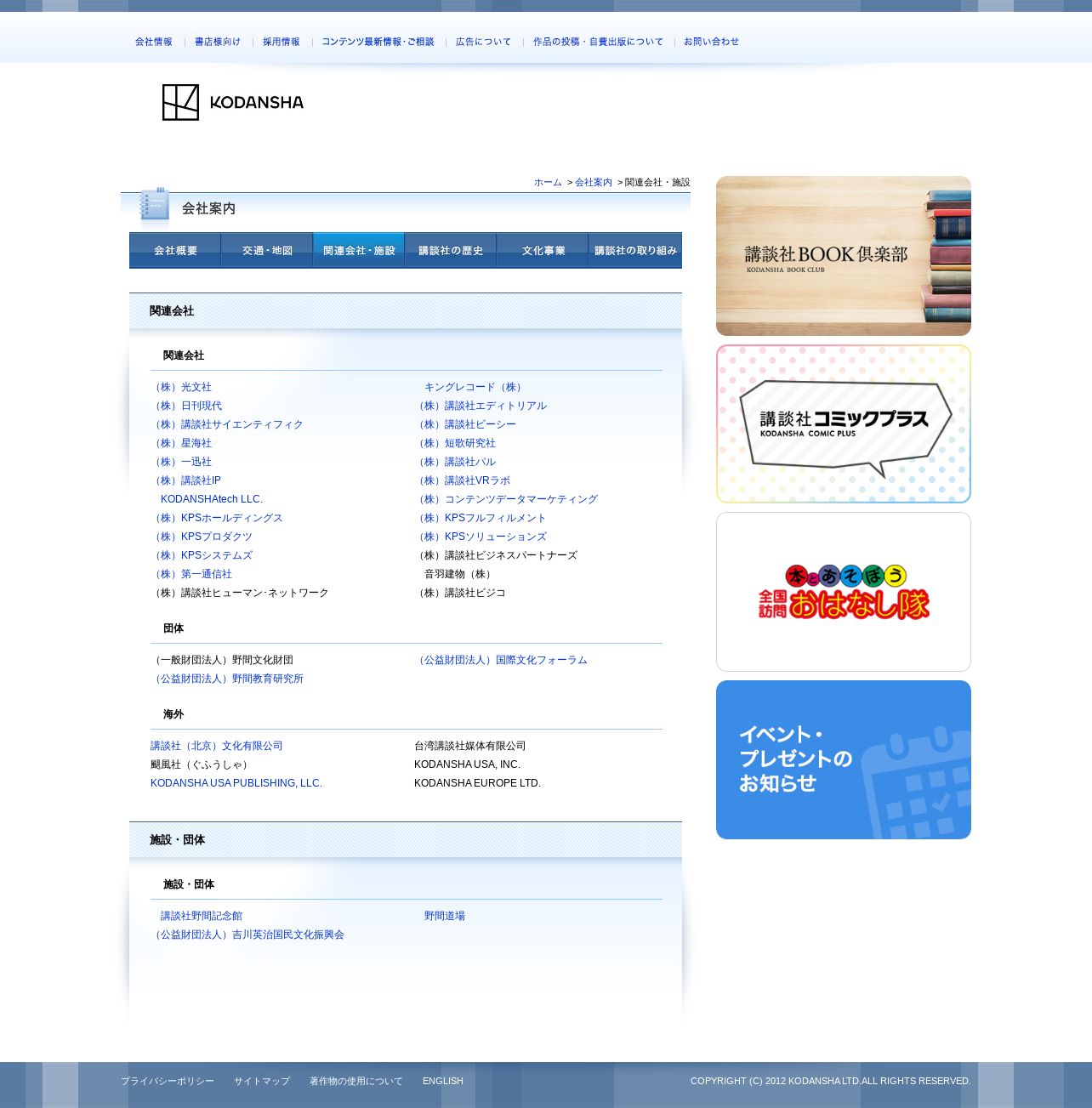Open (株)講談社IP link
Screen dimensions: 1092x1108
(185, 480)
